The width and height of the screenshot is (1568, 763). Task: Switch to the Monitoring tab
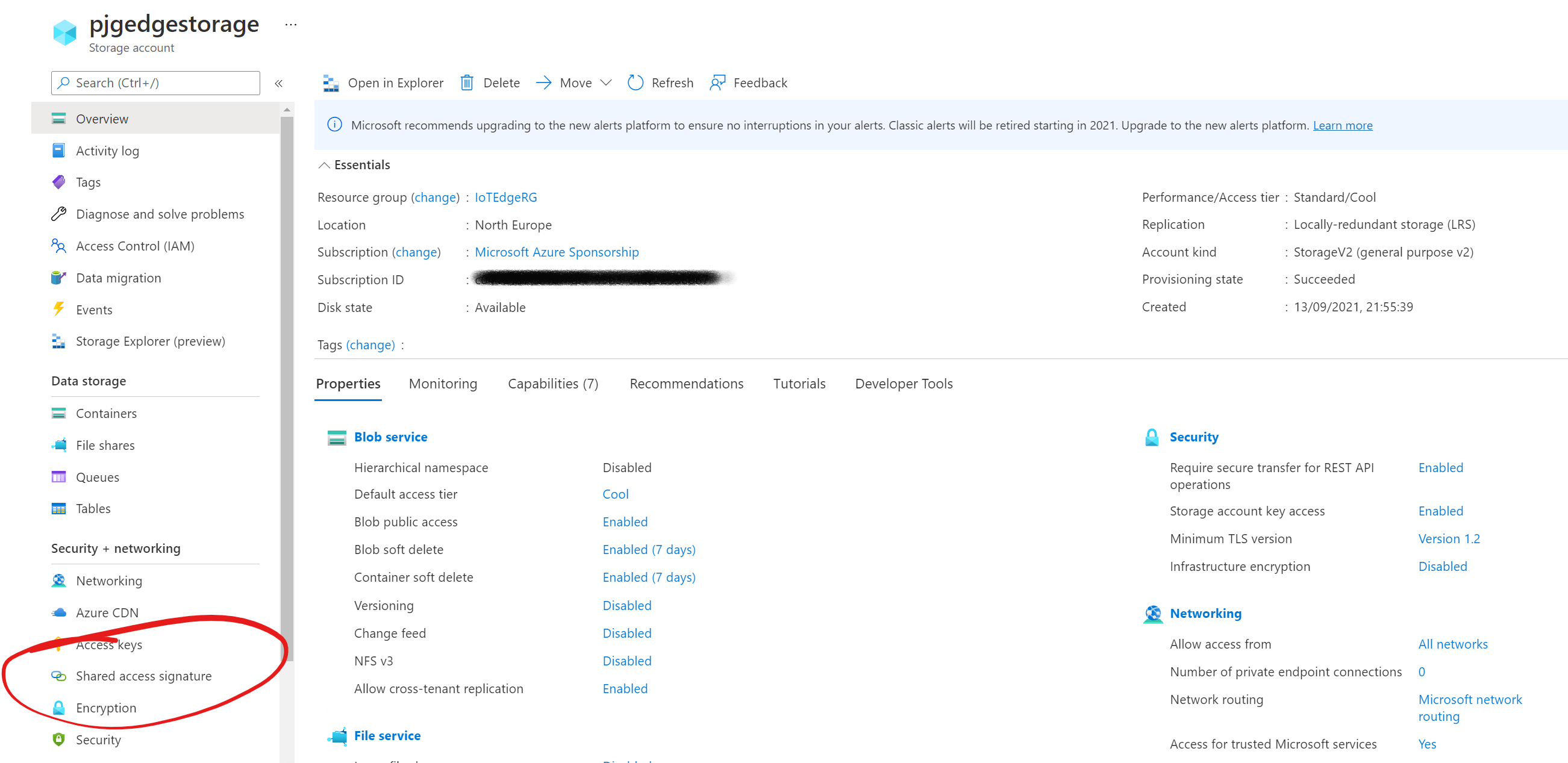(443, 384)
